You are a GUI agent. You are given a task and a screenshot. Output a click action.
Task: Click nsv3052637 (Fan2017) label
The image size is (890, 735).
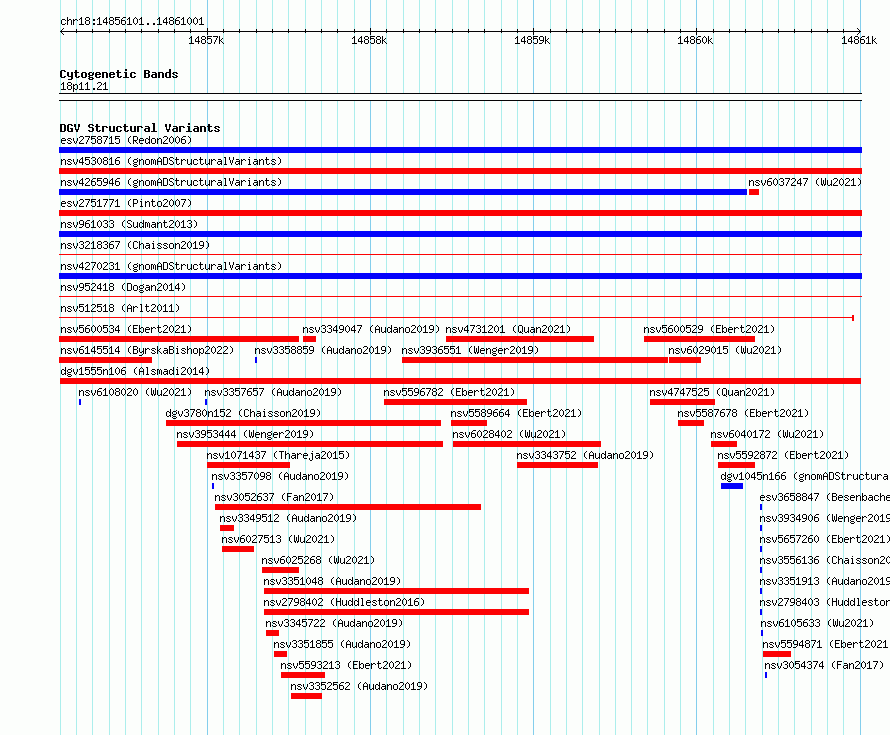(274, 497)
